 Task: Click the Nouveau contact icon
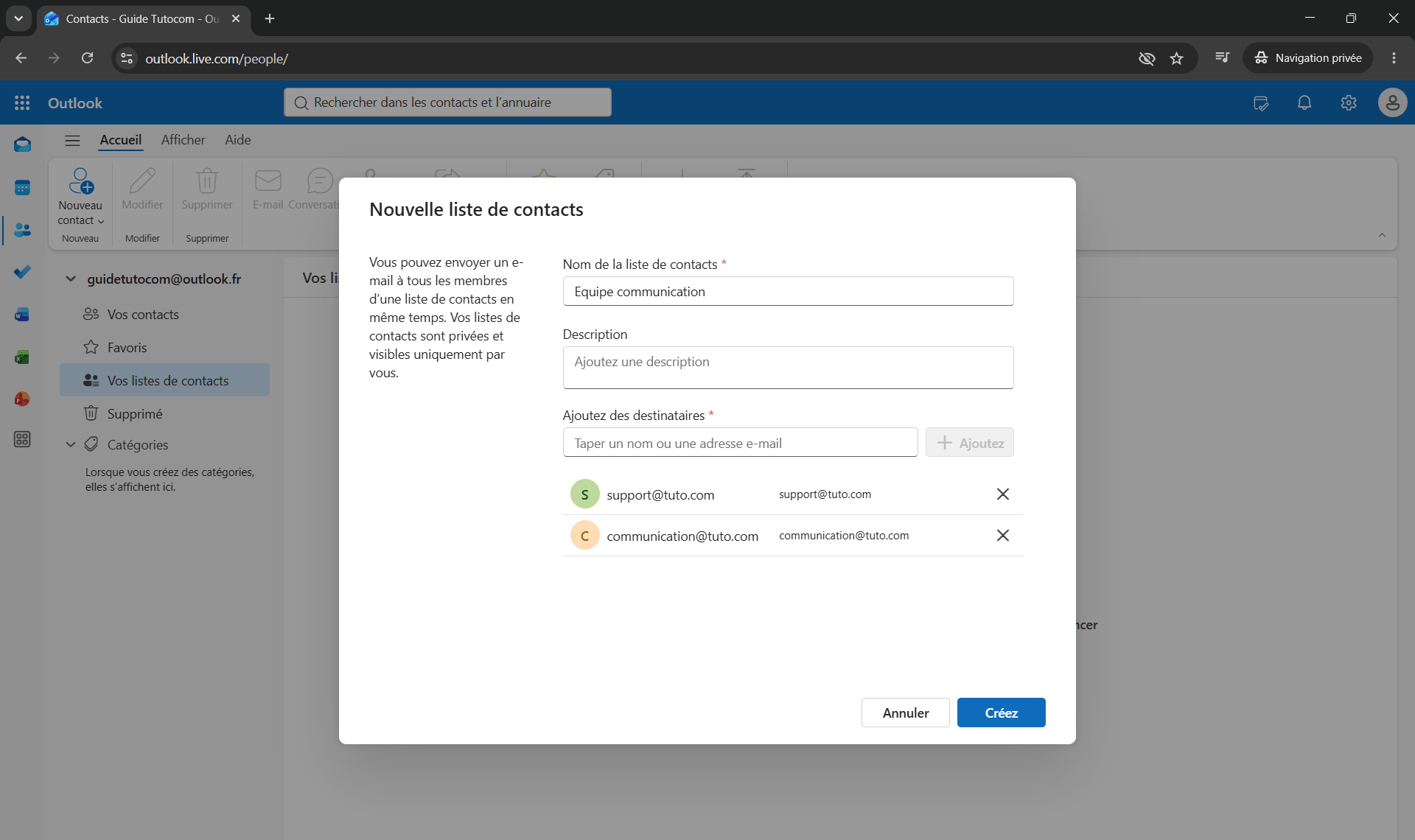[80, 181]
